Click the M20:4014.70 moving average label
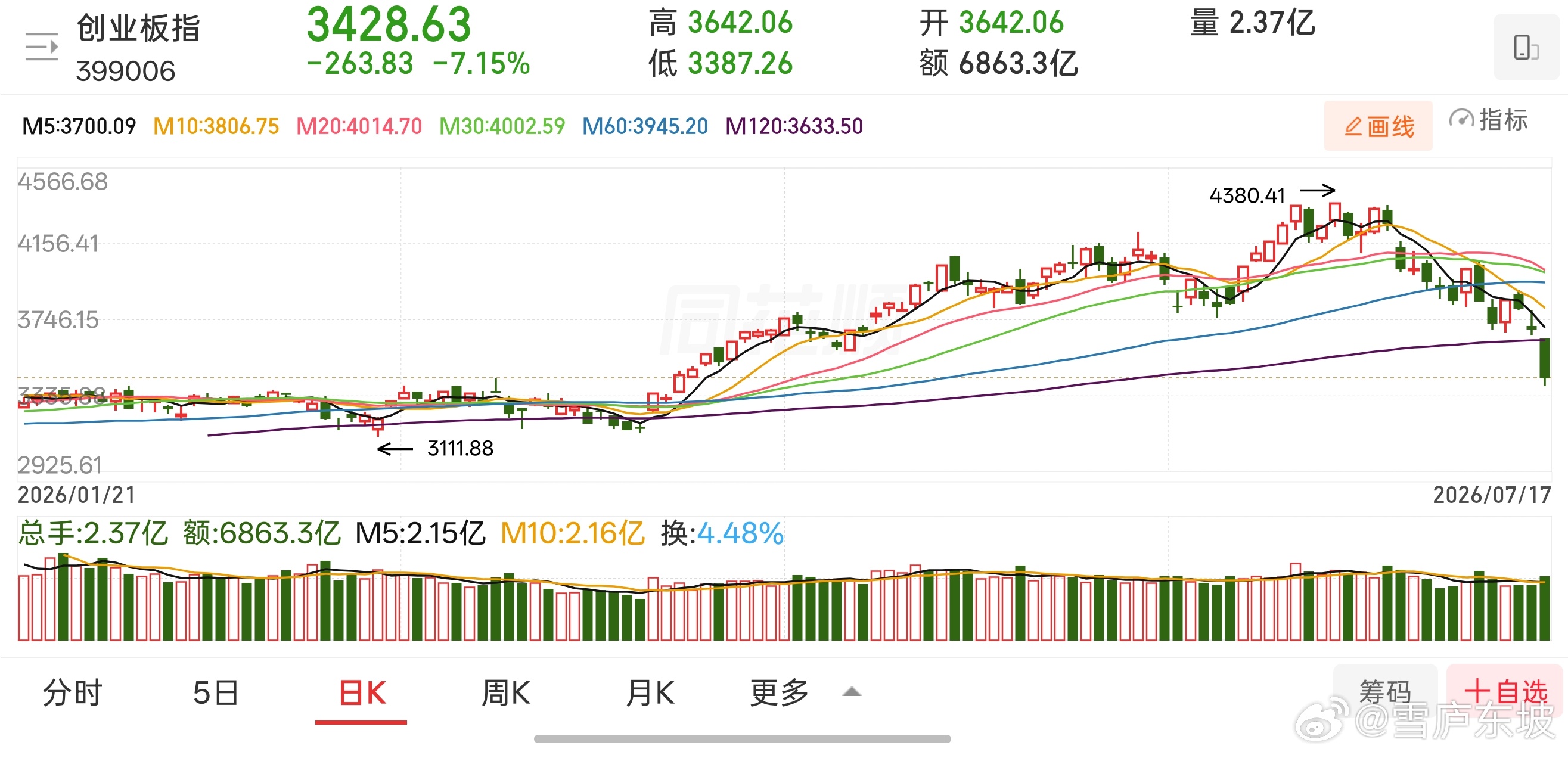This screenshot has width=1568, height=758. (x=359, y=127)
